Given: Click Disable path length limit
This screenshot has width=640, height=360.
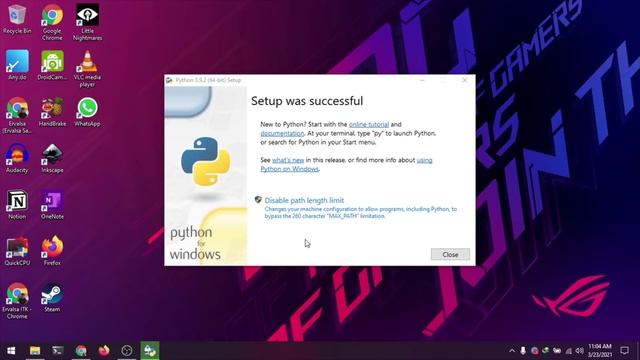Looking at the screenshot, I should (304, 200).
